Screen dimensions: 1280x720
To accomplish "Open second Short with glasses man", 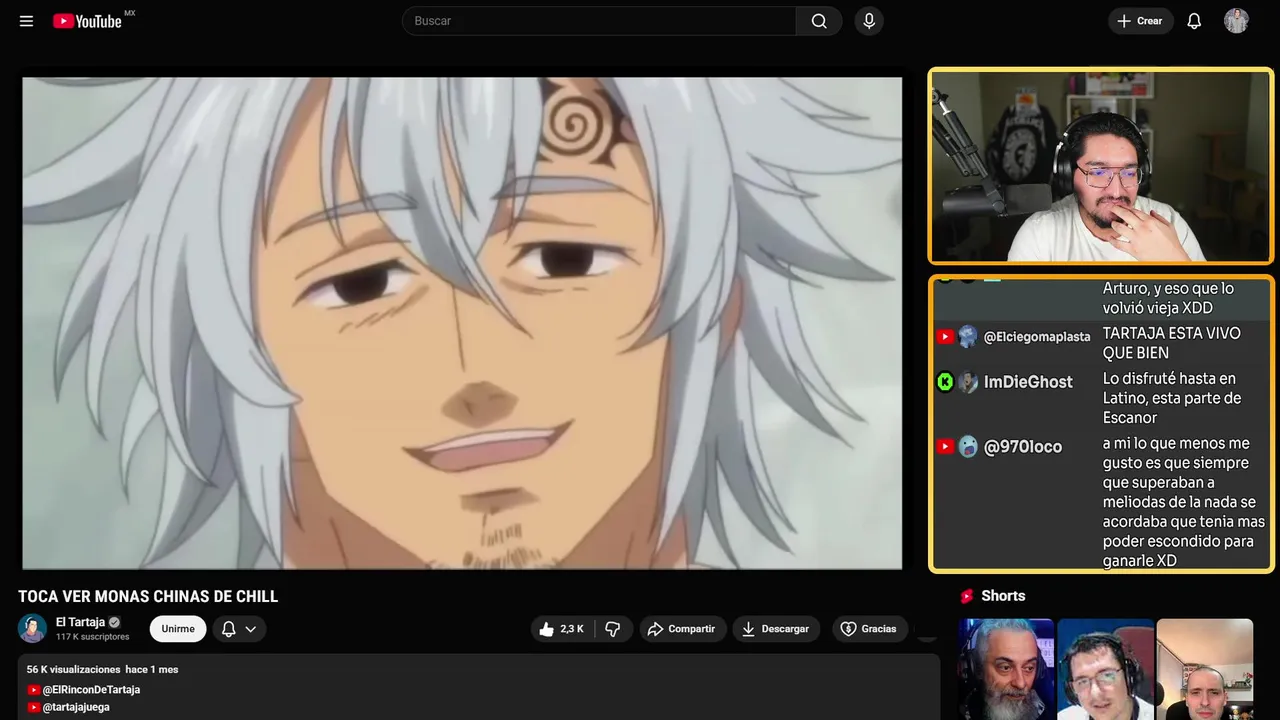I will click(x=1105, y=669).
